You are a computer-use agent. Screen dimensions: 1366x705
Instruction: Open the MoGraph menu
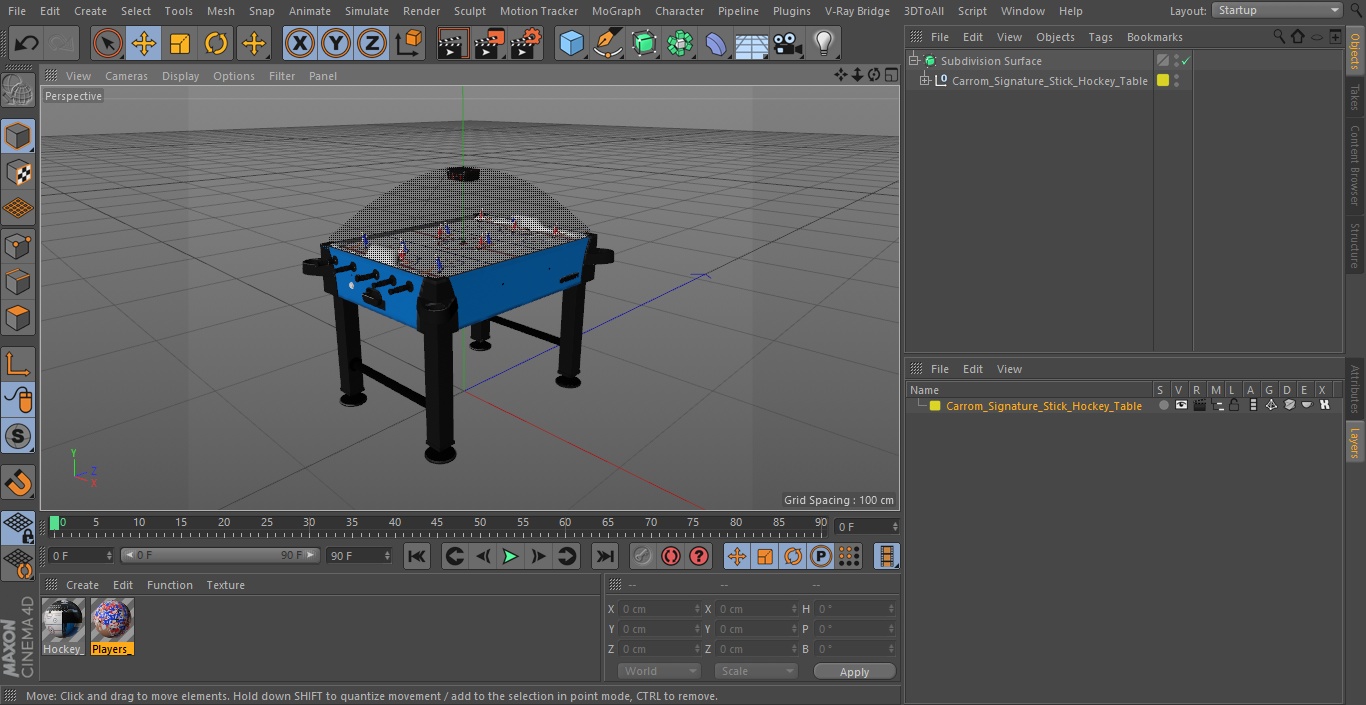(616, 11)
